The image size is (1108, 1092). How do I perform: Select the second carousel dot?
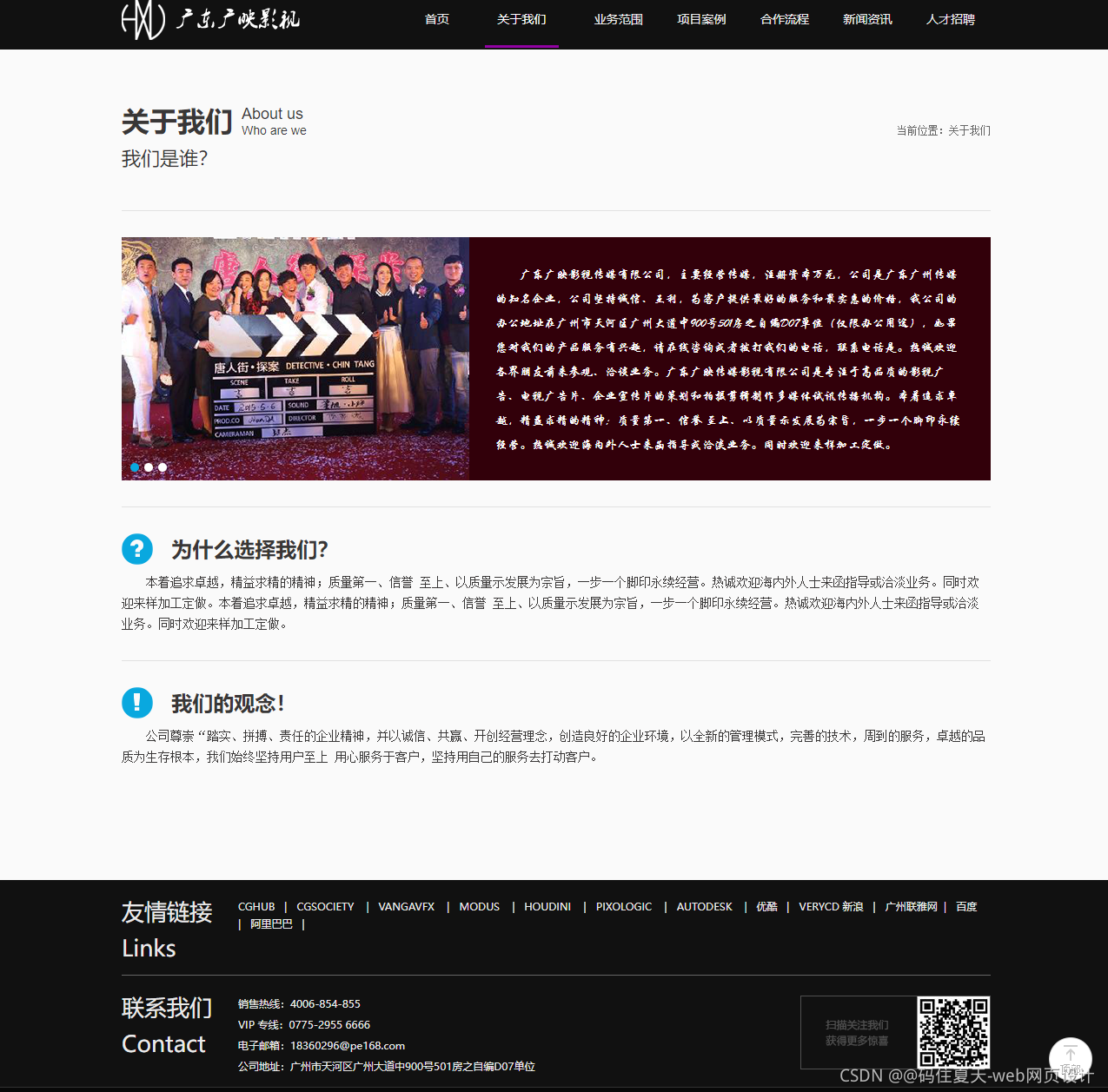click(x=149, y=467)
